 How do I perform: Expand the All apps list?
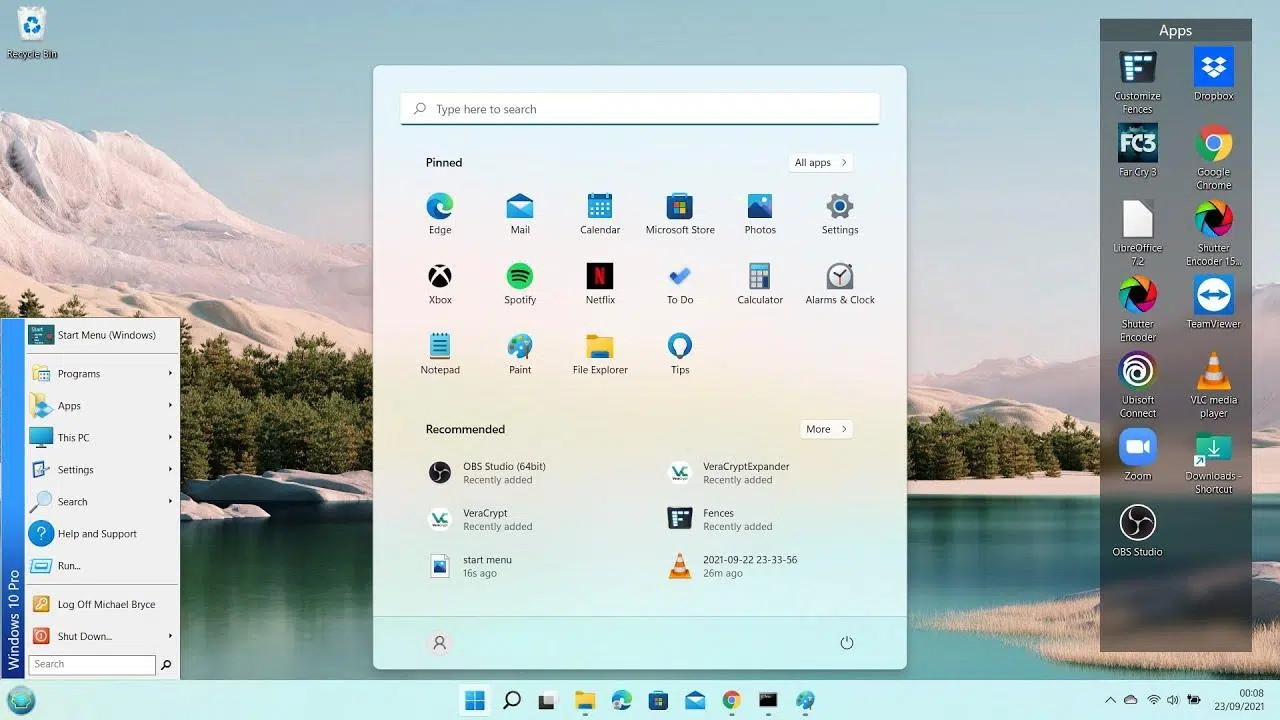(x=820, y=163)
